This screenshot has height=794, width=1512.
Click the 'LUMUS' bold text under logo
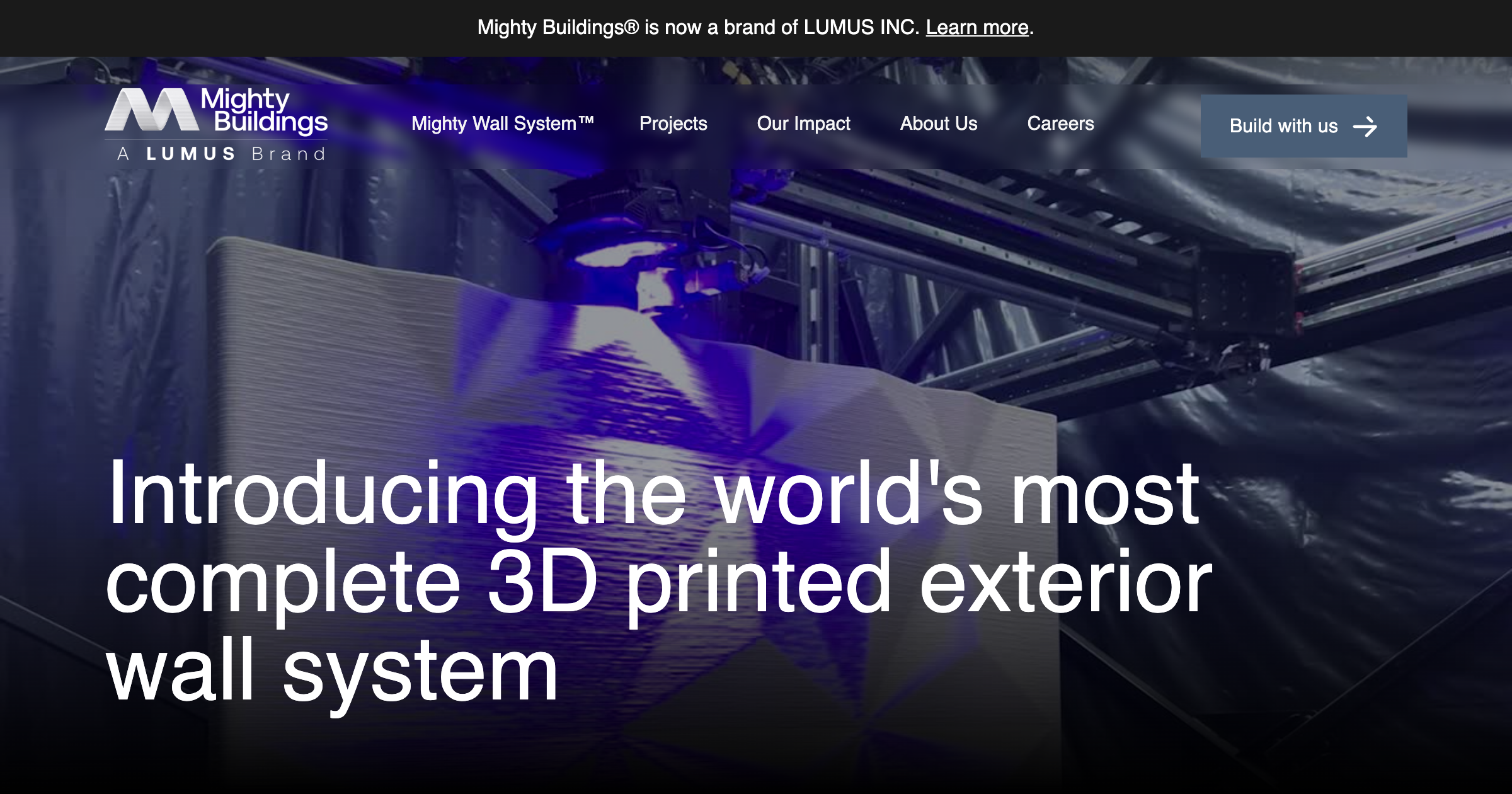[x=191, y=154]
